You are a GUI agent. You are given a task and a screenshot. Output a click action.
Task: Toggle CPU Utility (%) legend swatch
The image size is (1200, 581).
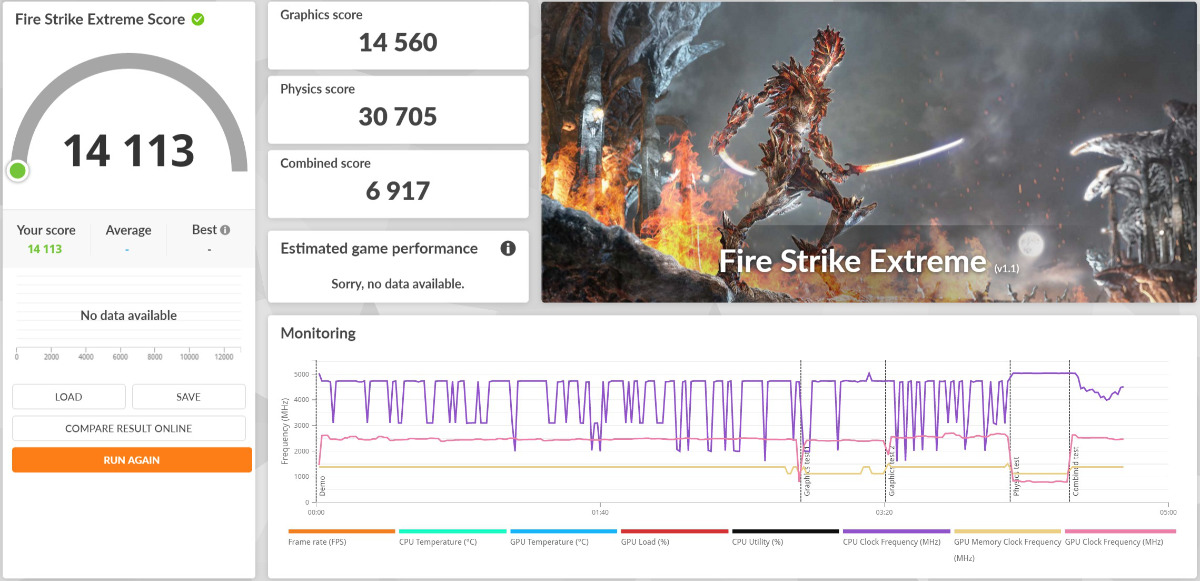click(x=785, y=532)
